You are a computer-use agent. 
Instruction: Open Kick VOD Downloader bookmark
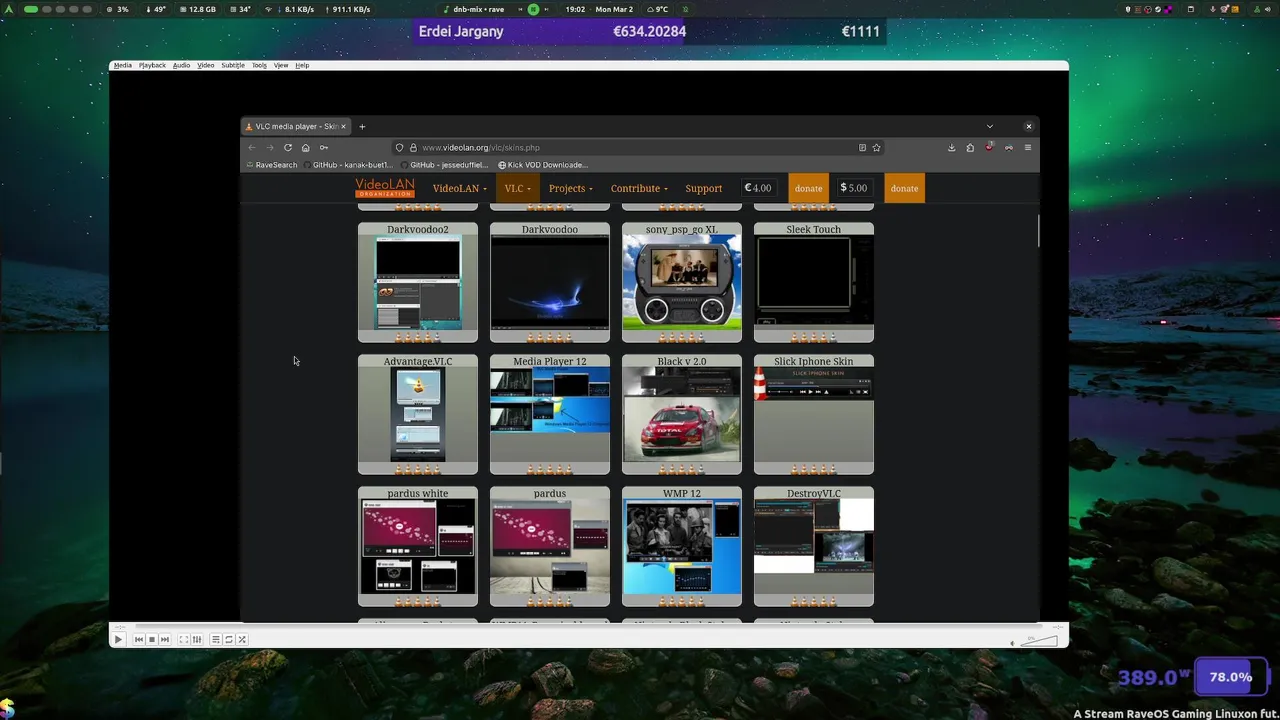[543, 165]
